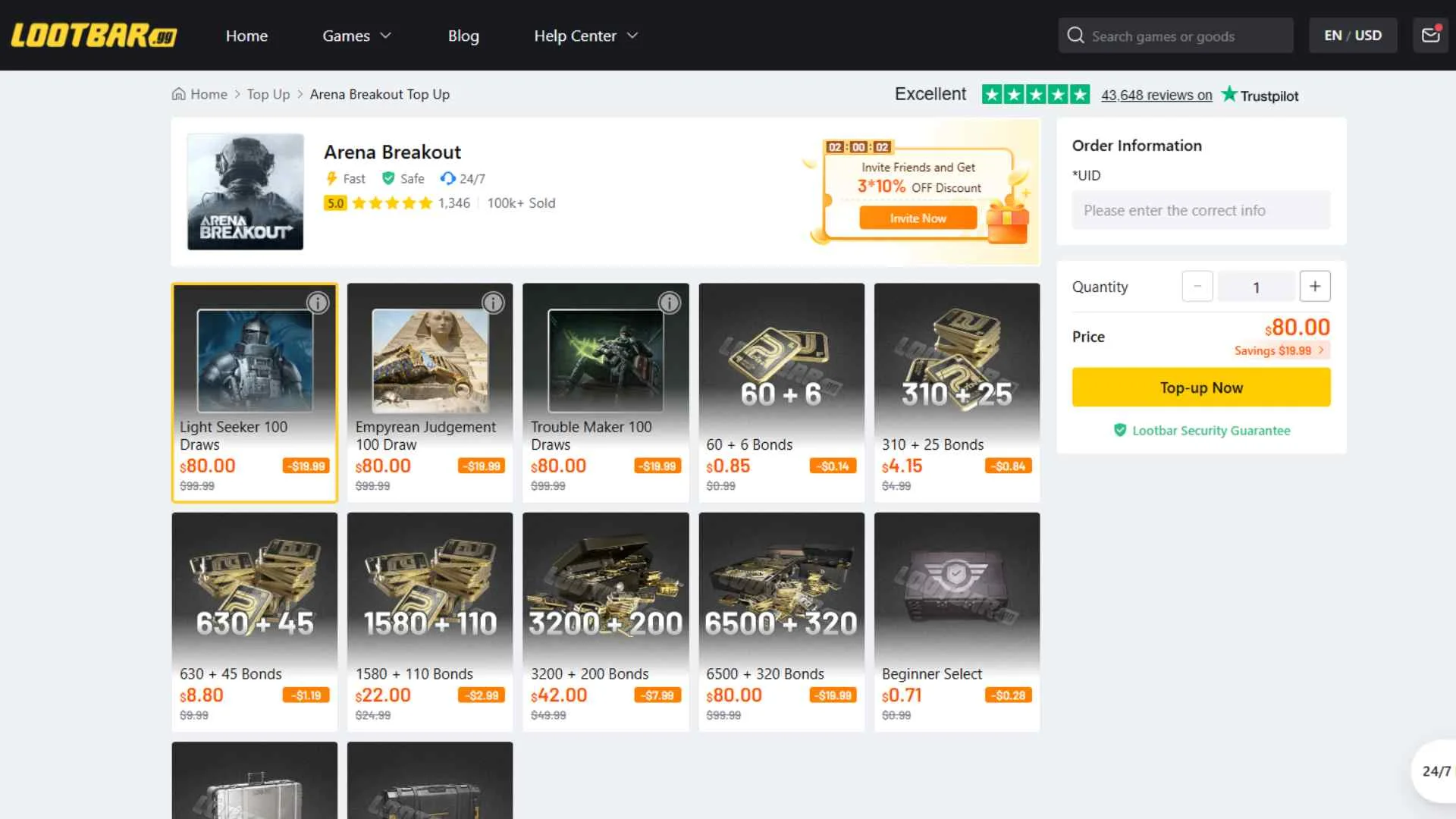
Task: Expand the Games dropdown menu
Action: point(356,36)
